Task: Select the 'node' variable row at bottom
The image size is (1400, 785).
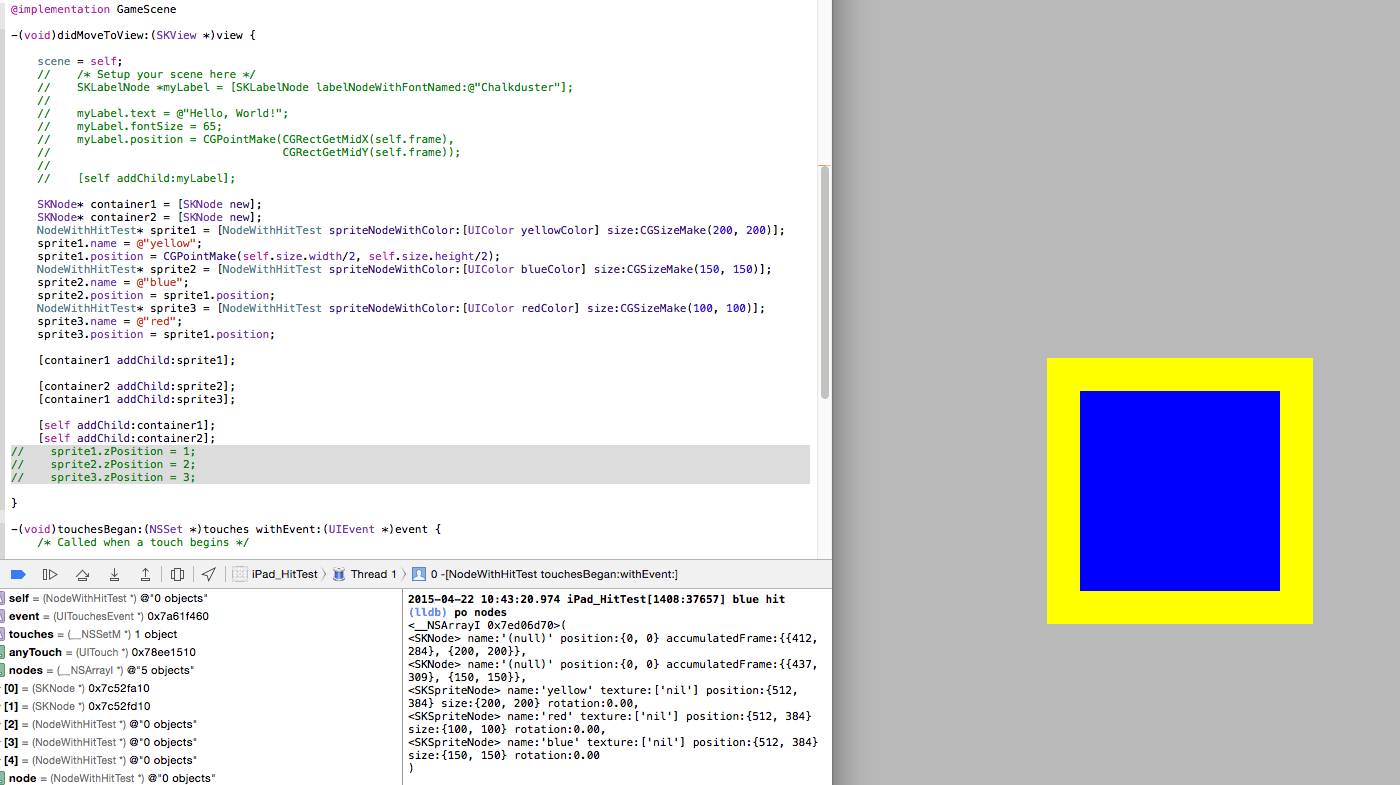Action: tap(200, 778)
